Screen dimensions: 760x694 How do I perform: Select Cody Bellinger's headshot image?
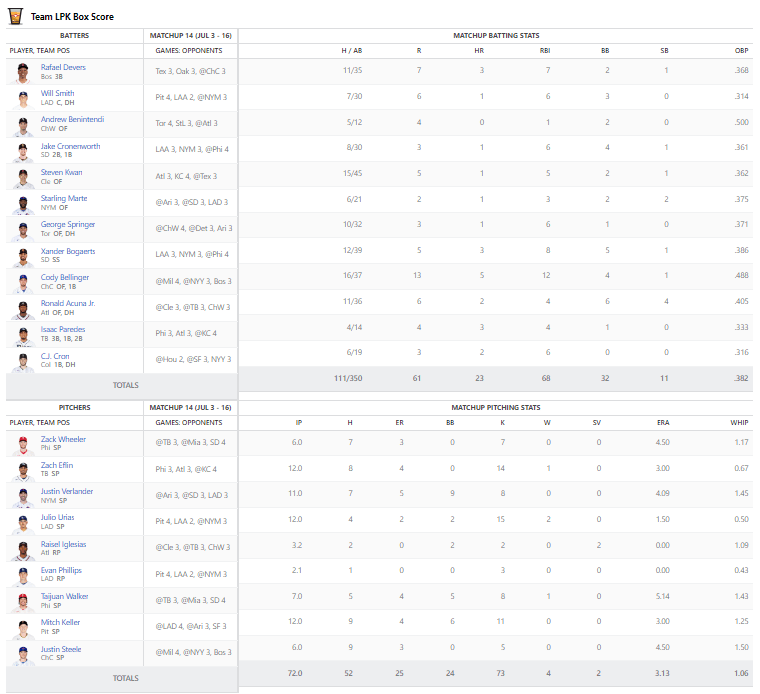click(x=23, y=282)
